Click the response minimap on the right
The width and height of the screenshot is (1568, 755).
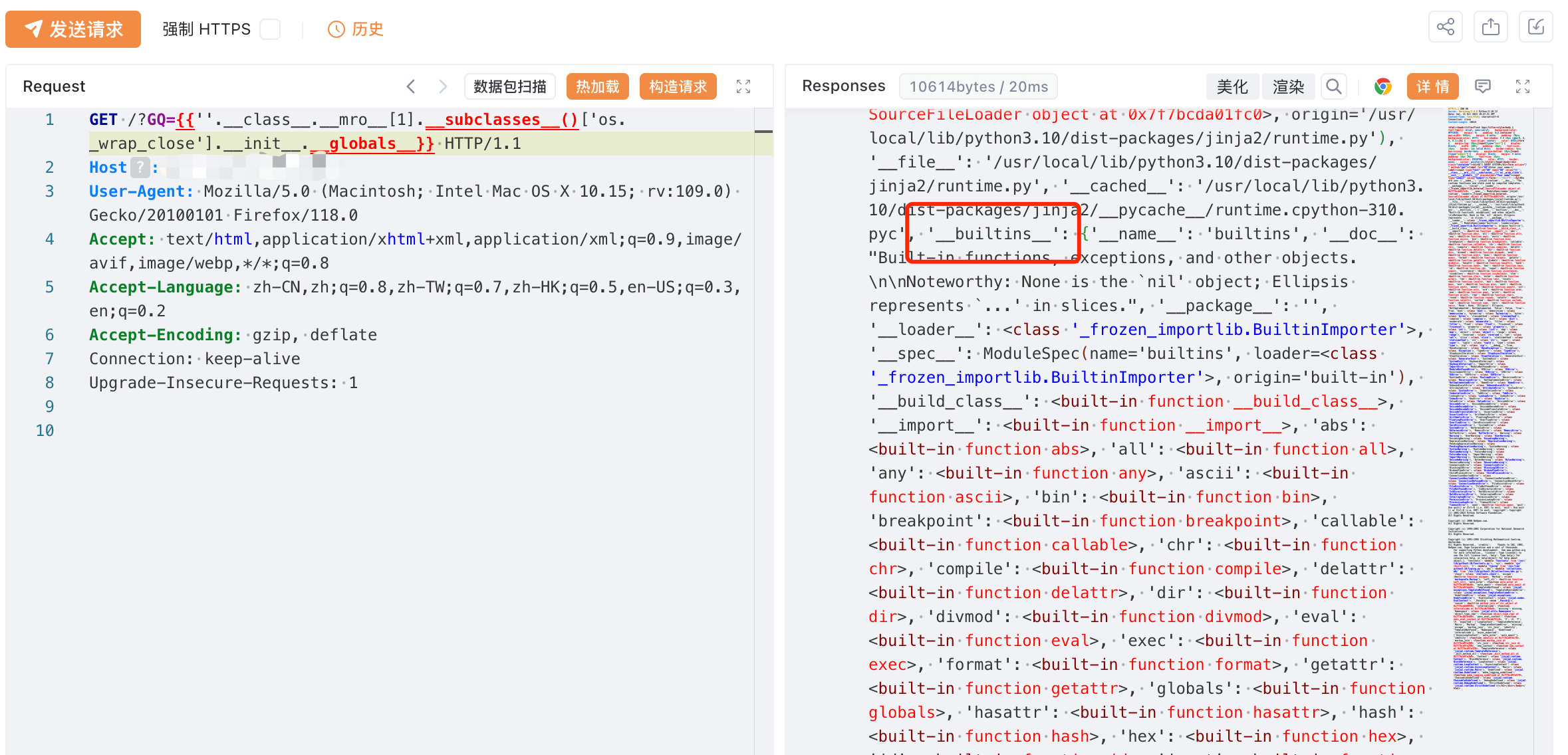click(1488, 399)
